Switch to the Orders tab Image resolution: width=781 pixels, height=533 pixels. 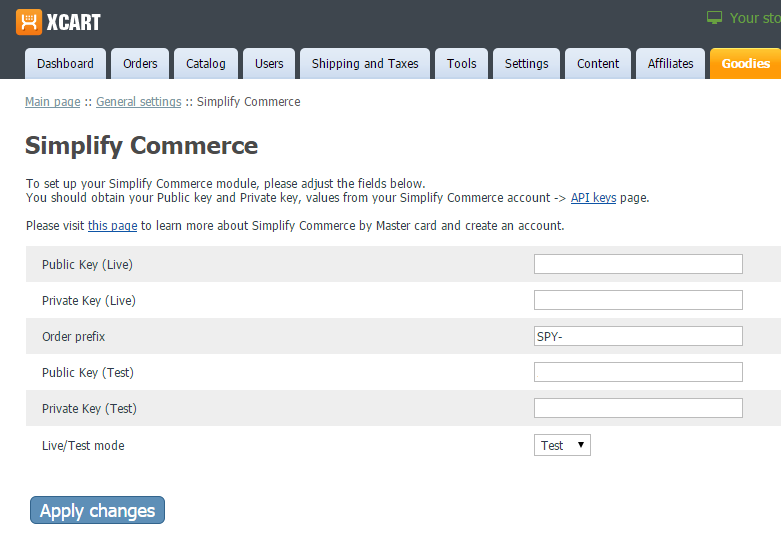tap(140, 63)
